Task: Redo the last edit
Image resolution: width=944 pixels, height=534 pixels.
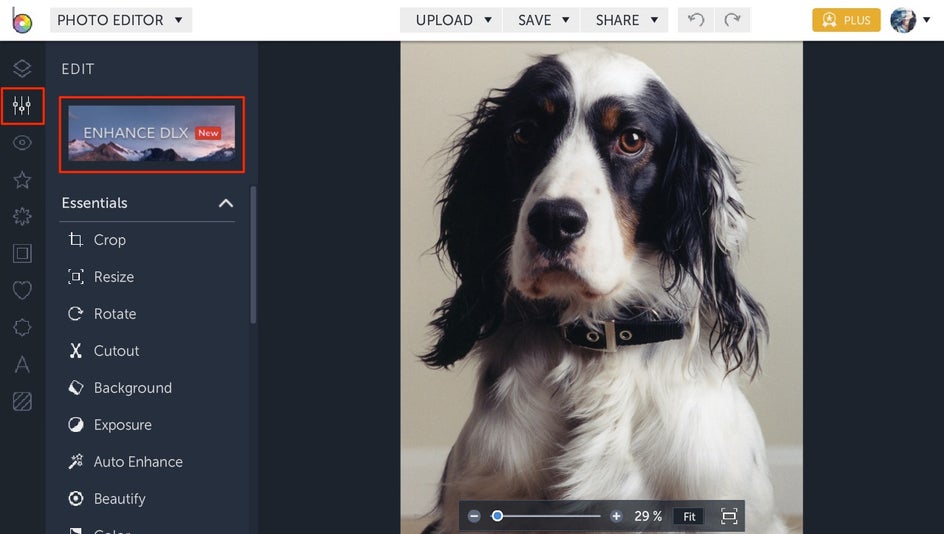Action: [732, 20]
